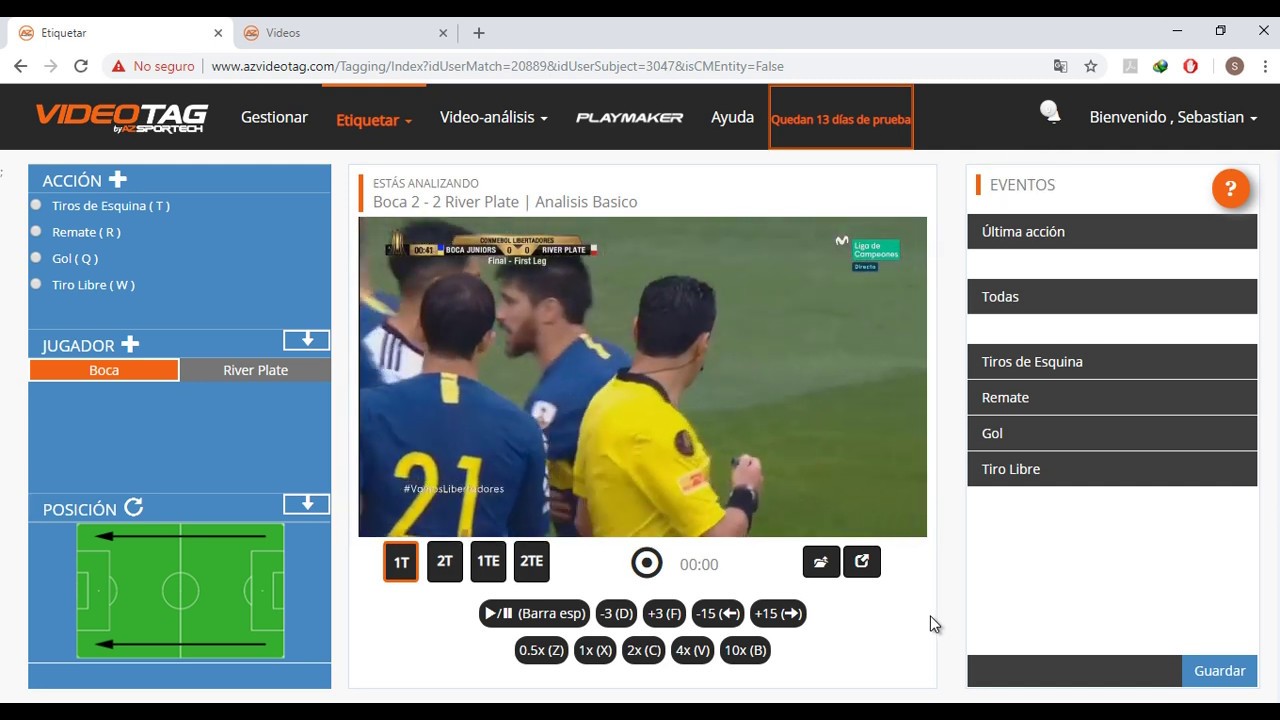The width and height of the screenshot is (1280, 720).
Task: Expand the Última acción events section
Action: (1112, 231)
